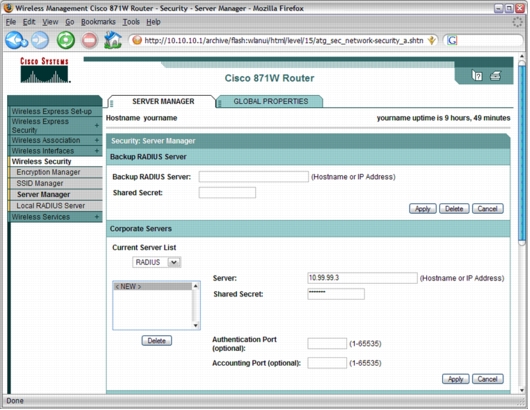Delete the Backup RADIUS Server entry
Viewport: 530px width, 410px height.
454,209
